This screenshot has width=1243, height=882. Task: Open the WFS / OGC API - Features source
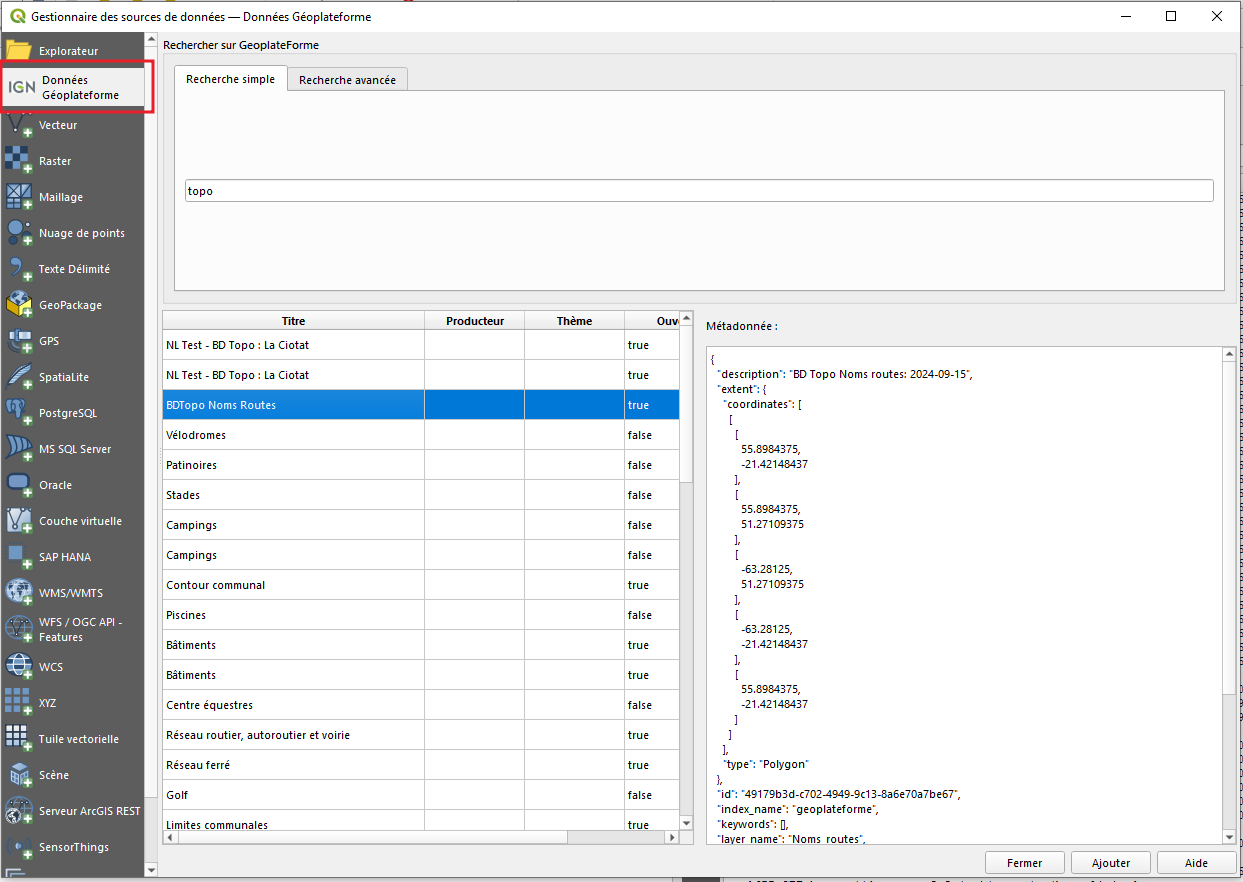[72, 629]
